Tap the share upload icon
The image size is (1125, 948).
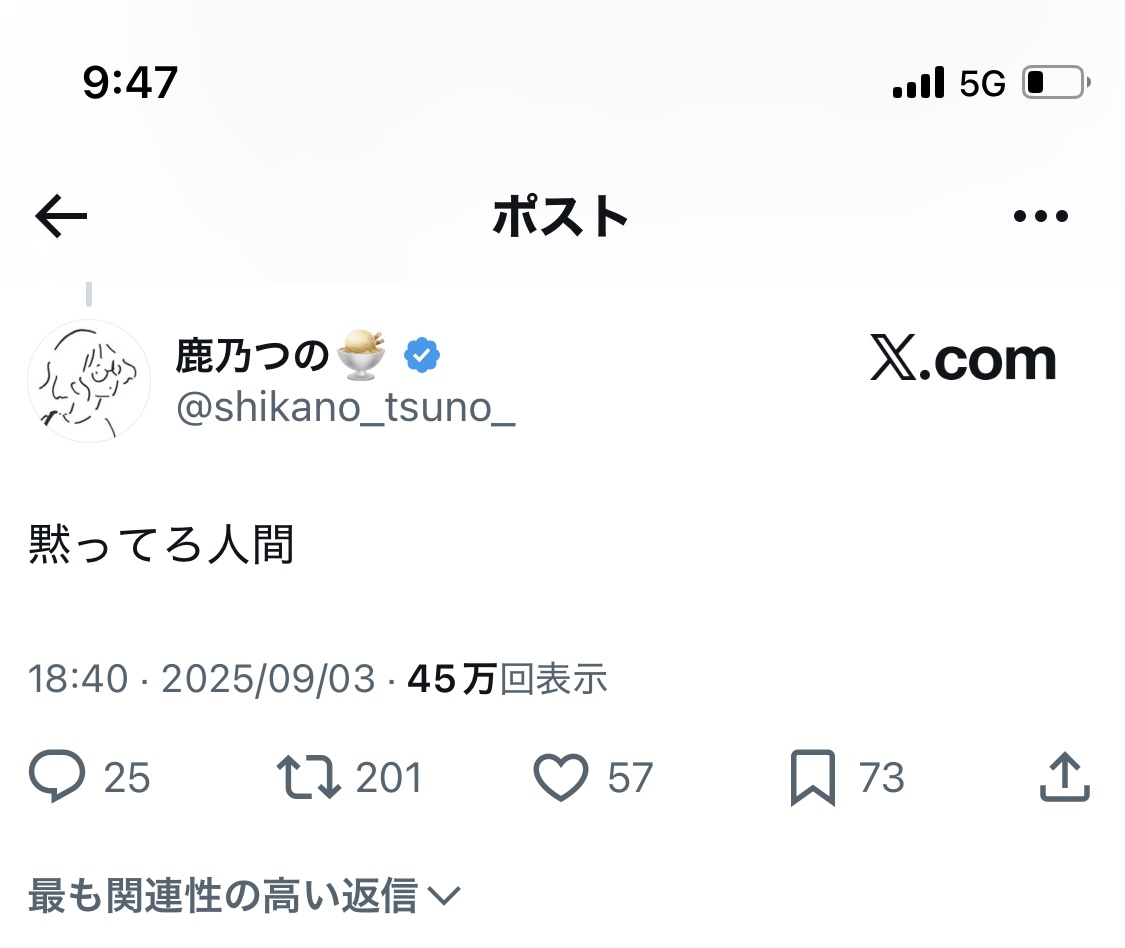coord(1064,778)
